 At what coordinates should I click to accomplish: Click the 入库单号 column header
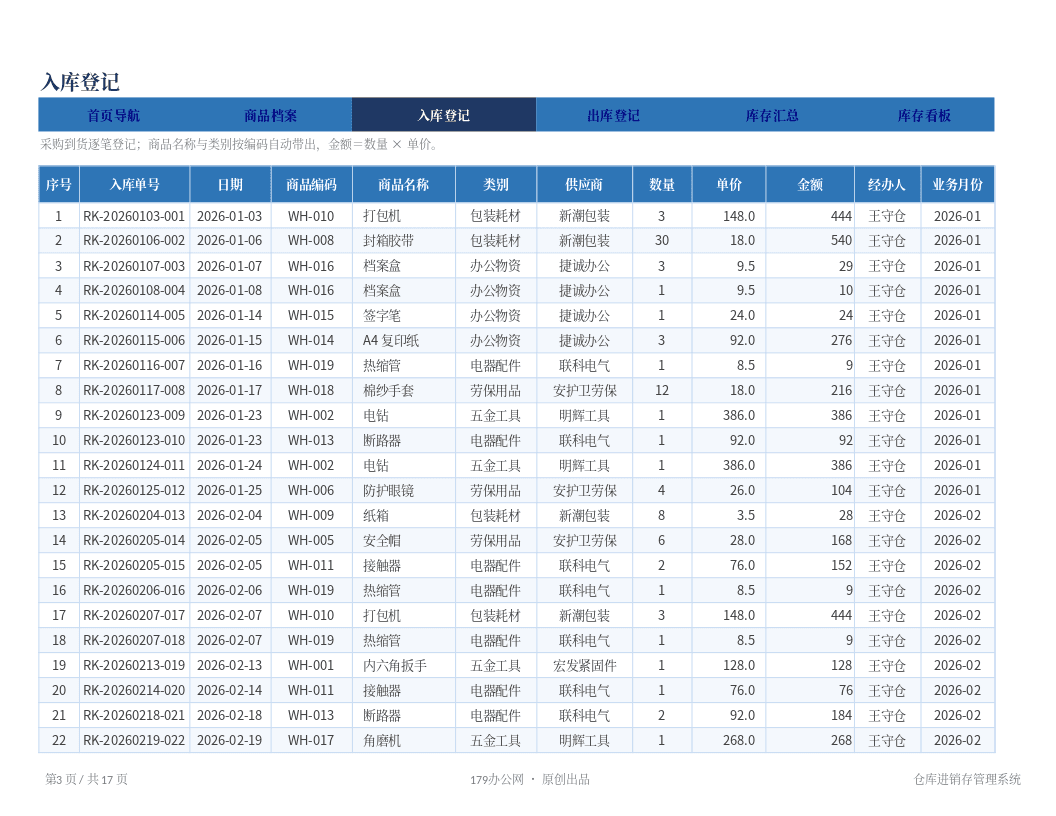pyautogui.click(x=135, y=184)
